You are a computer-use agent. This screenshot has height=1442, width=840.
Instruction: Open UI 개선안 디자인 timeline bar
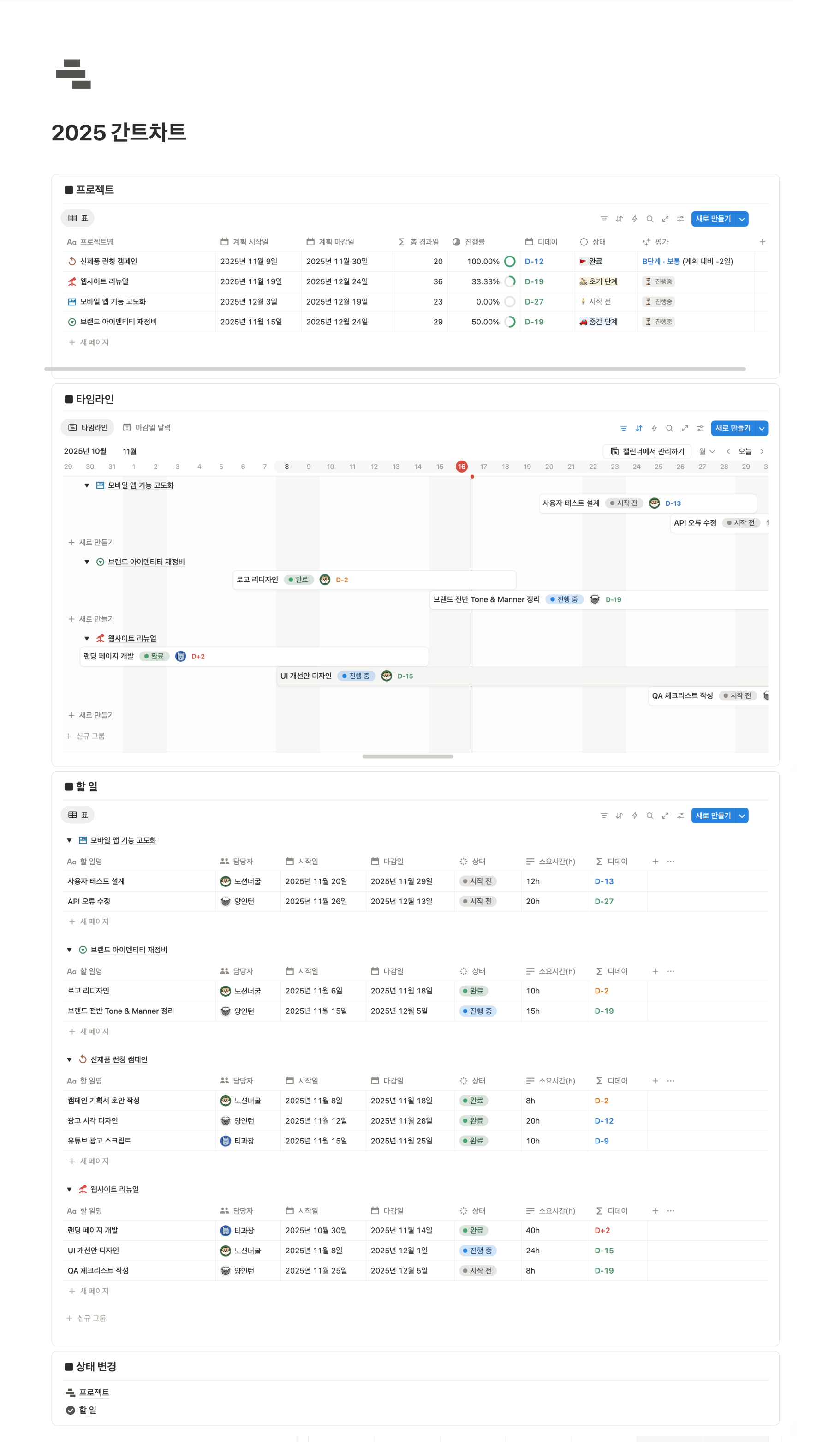coord(523,676)
